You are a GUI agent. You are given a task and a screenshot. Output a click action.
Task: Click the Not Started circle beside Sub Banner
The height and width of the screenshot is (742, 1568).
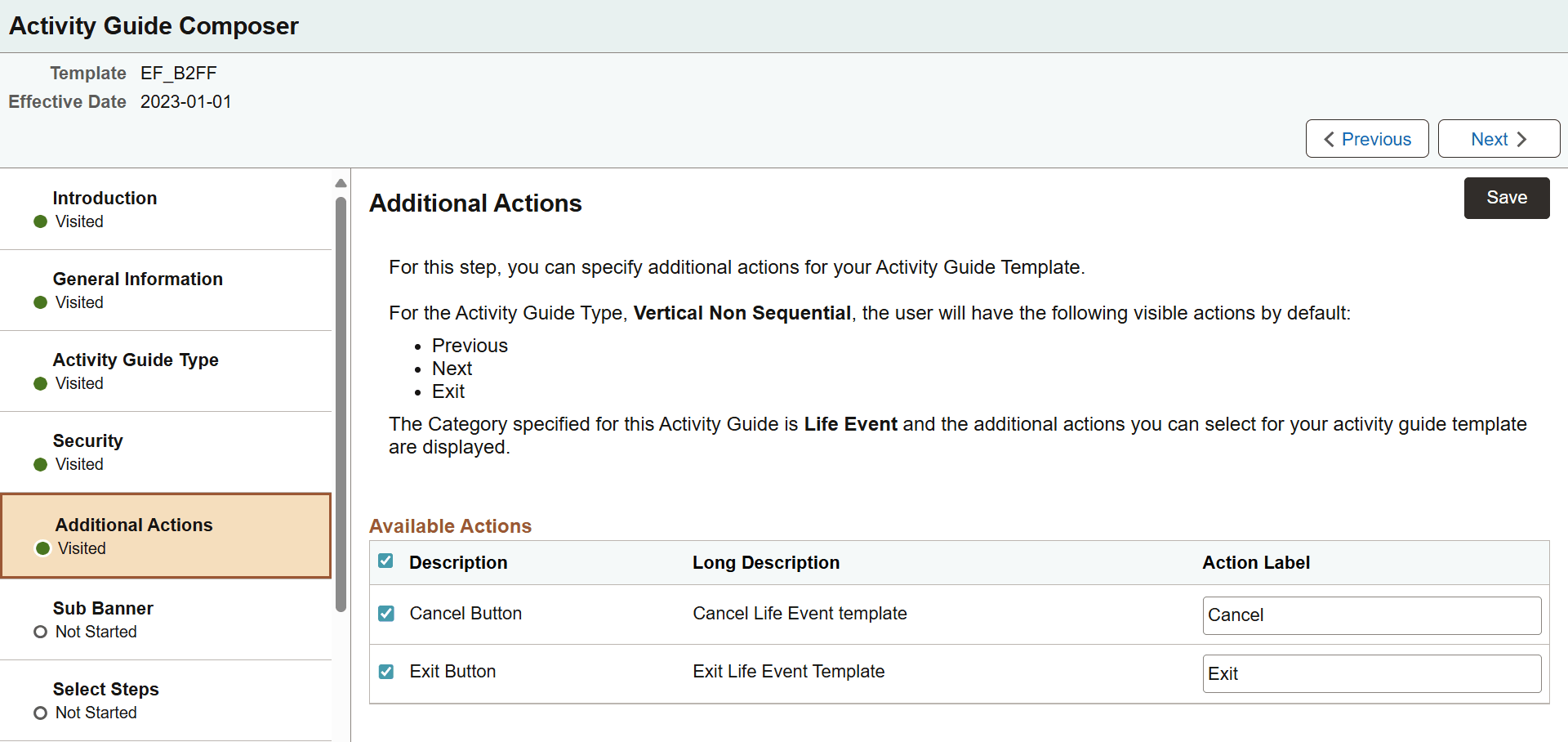tap(41, 631)
